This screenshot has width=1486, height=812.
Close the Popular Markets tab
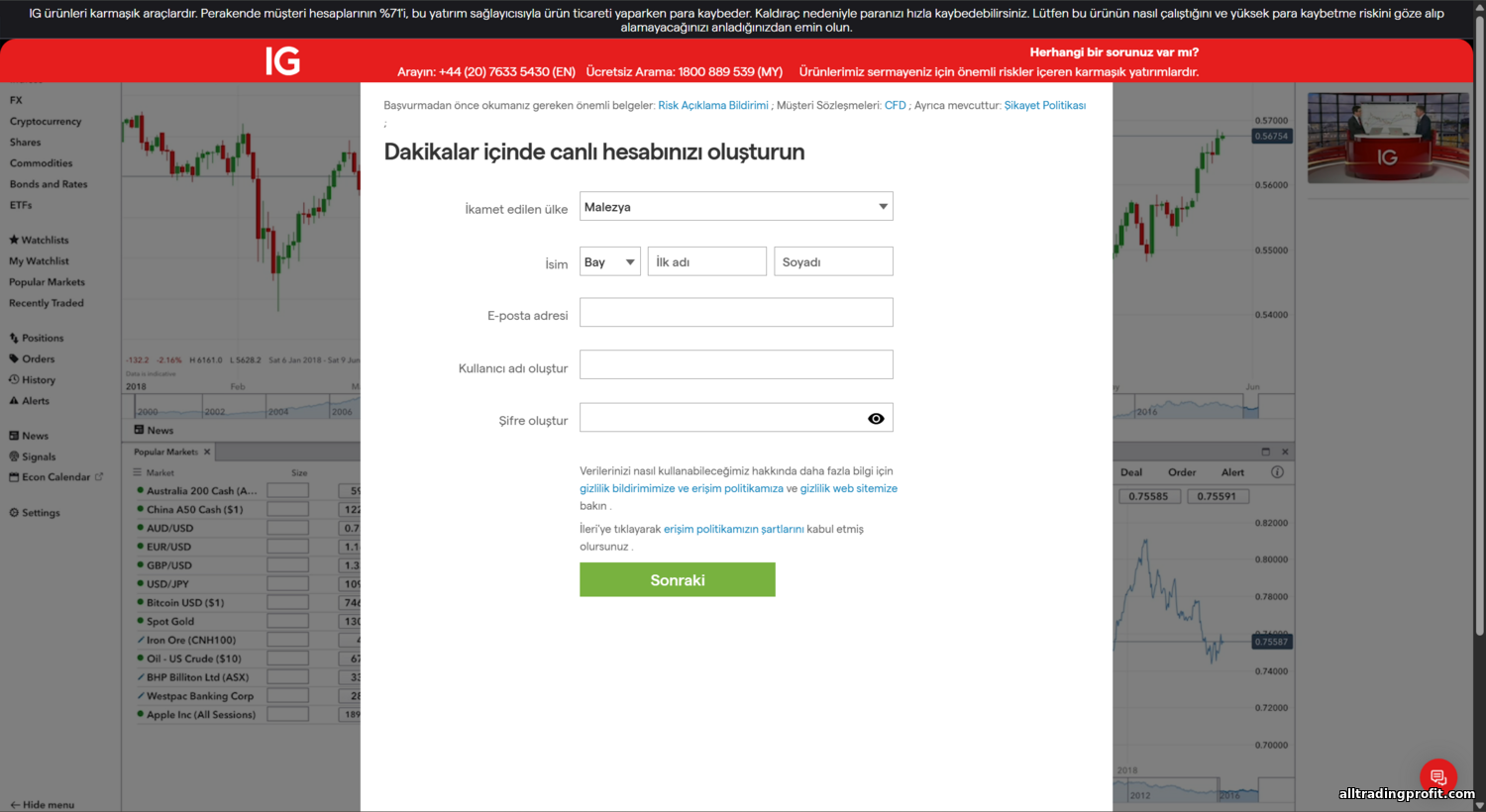207,453
